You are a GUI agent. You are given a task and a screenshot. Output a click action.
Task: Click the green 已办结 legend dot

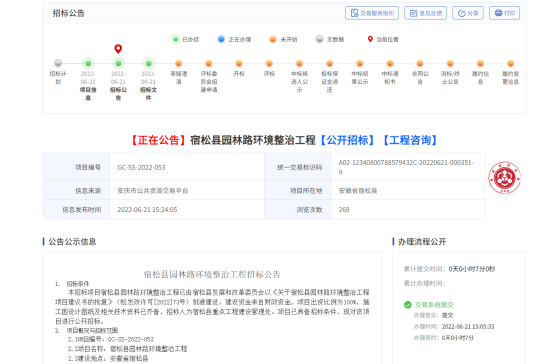click(x=175, y=39)
